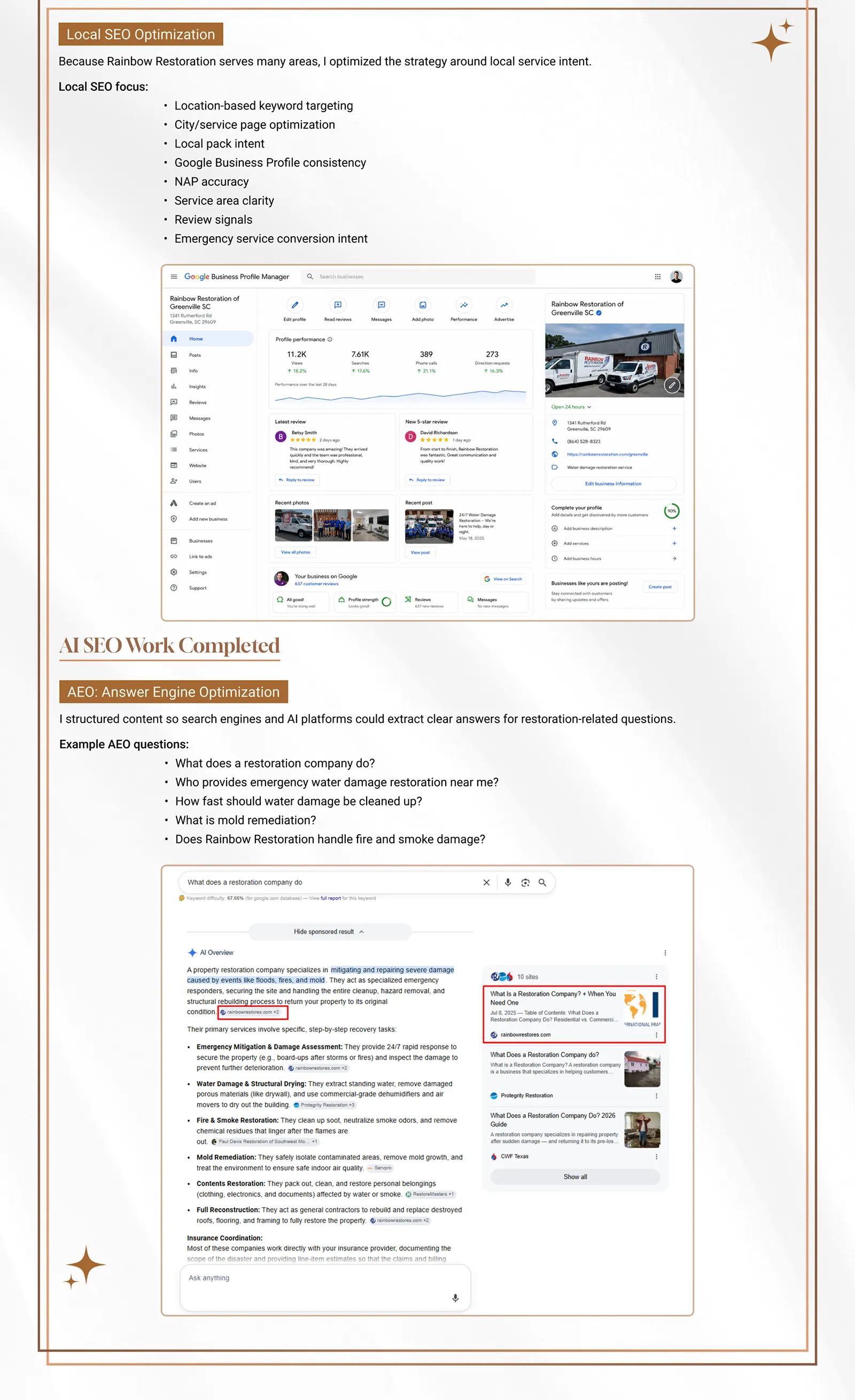The height and width of the screenshot is (1400, 855).
Task: Click the full report keyword link
Action: tap(330, 898)
